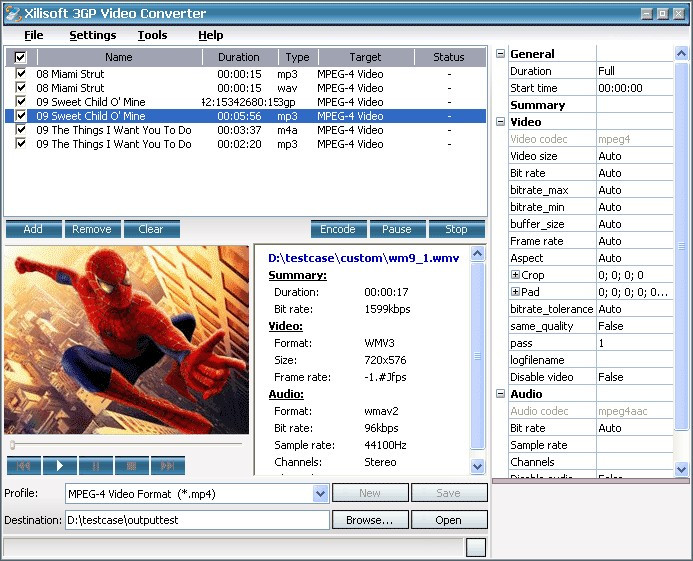
Task: Click the small square button beside progress bar
Action: tap(476, 547)
